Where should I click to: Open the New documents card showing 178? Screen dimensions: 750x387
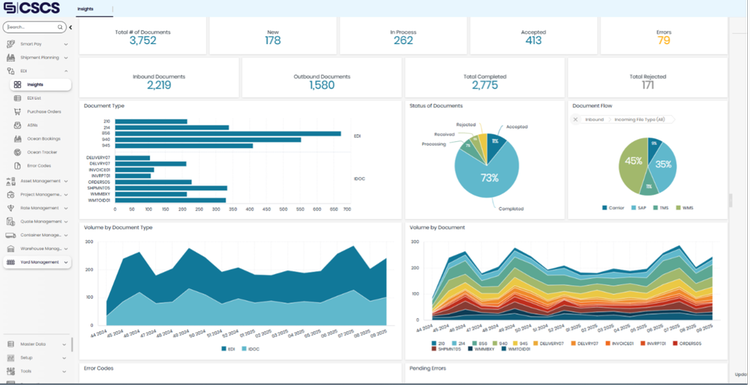[273, 36]
